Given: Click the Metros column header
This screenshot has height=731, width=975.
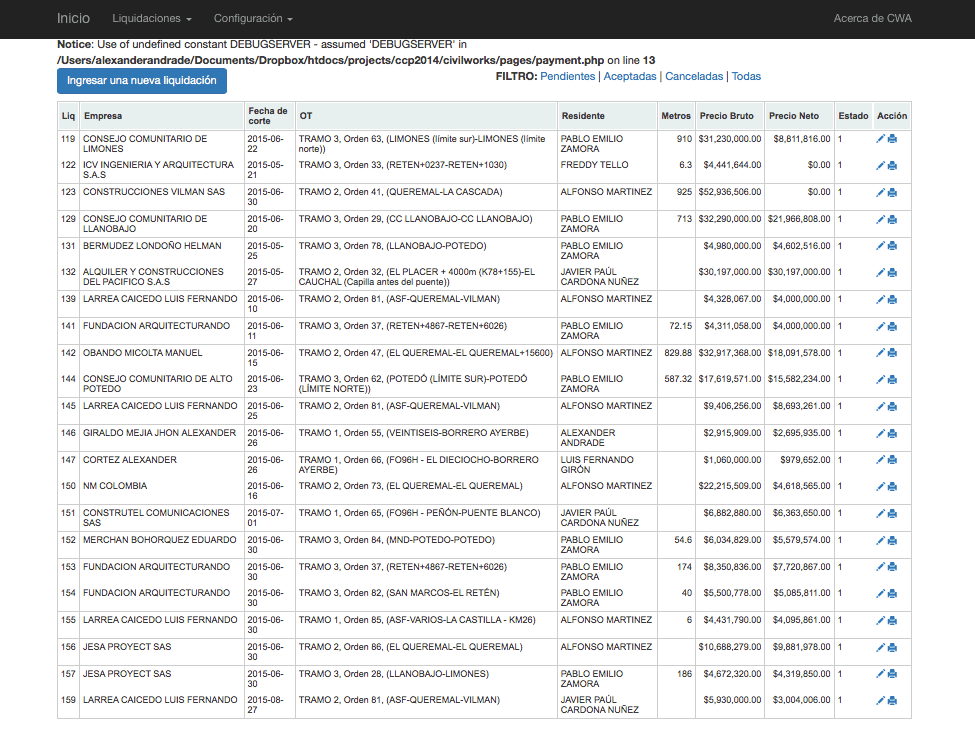Looking at the screenshot, I should tap(677, 116).
